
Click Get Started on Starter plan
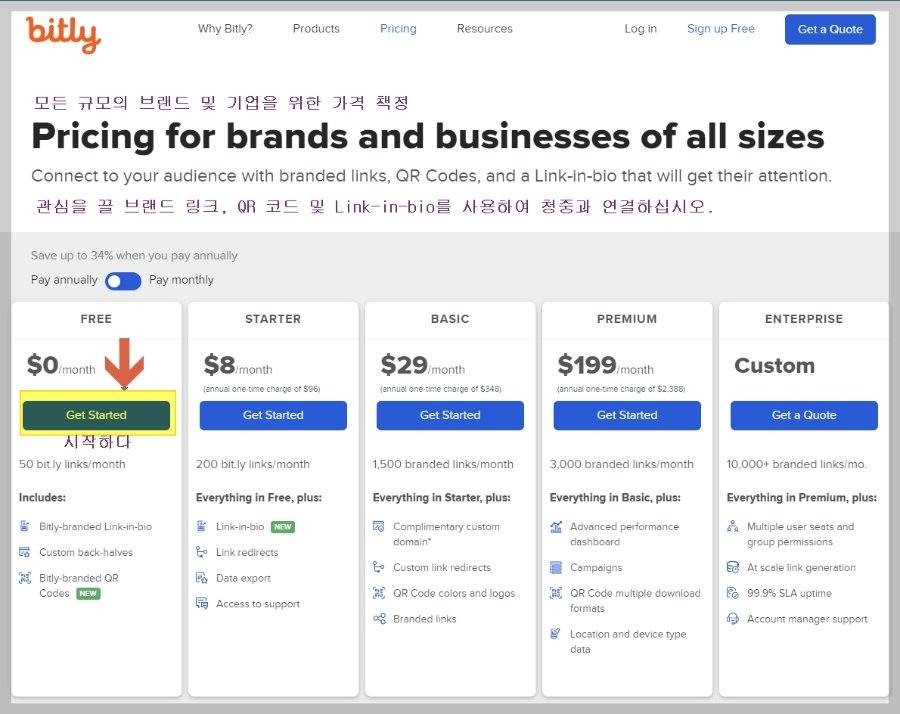click(273, 415)
